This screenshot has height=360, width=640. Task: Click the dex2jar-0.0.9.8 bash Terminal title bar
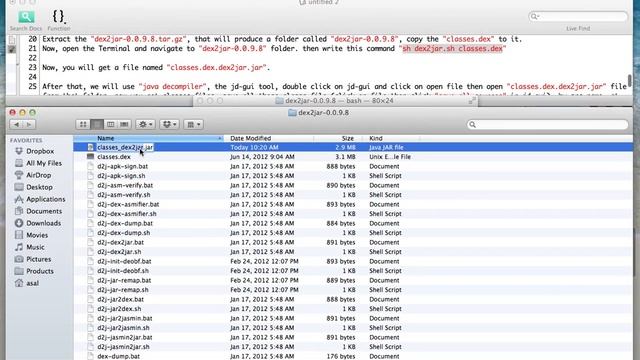click(x=335, y=100)
